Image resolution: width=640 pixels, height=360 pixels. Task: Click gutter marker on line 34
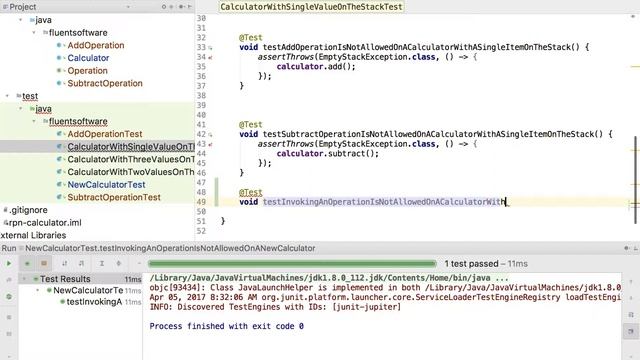[211, 57]
